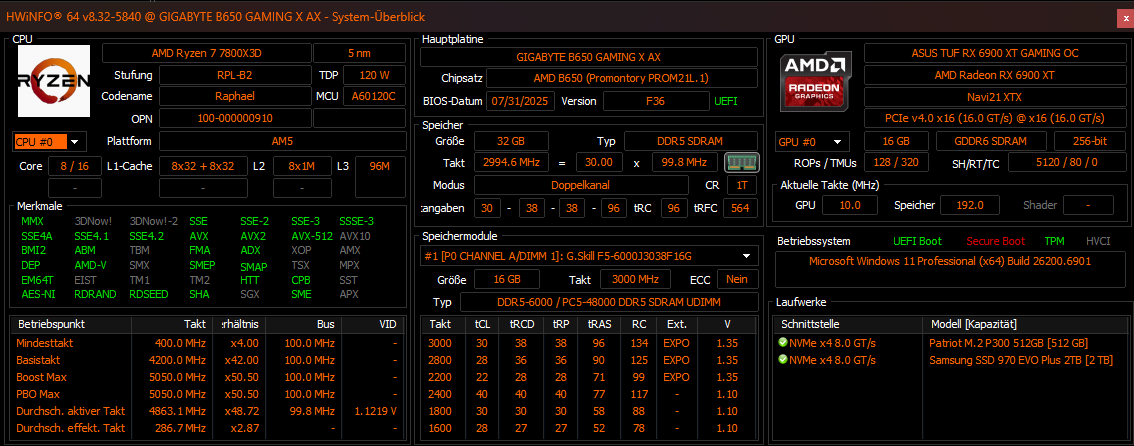
Task: Click the AVX-512 feature flag
Action: (x=312, y=236)
